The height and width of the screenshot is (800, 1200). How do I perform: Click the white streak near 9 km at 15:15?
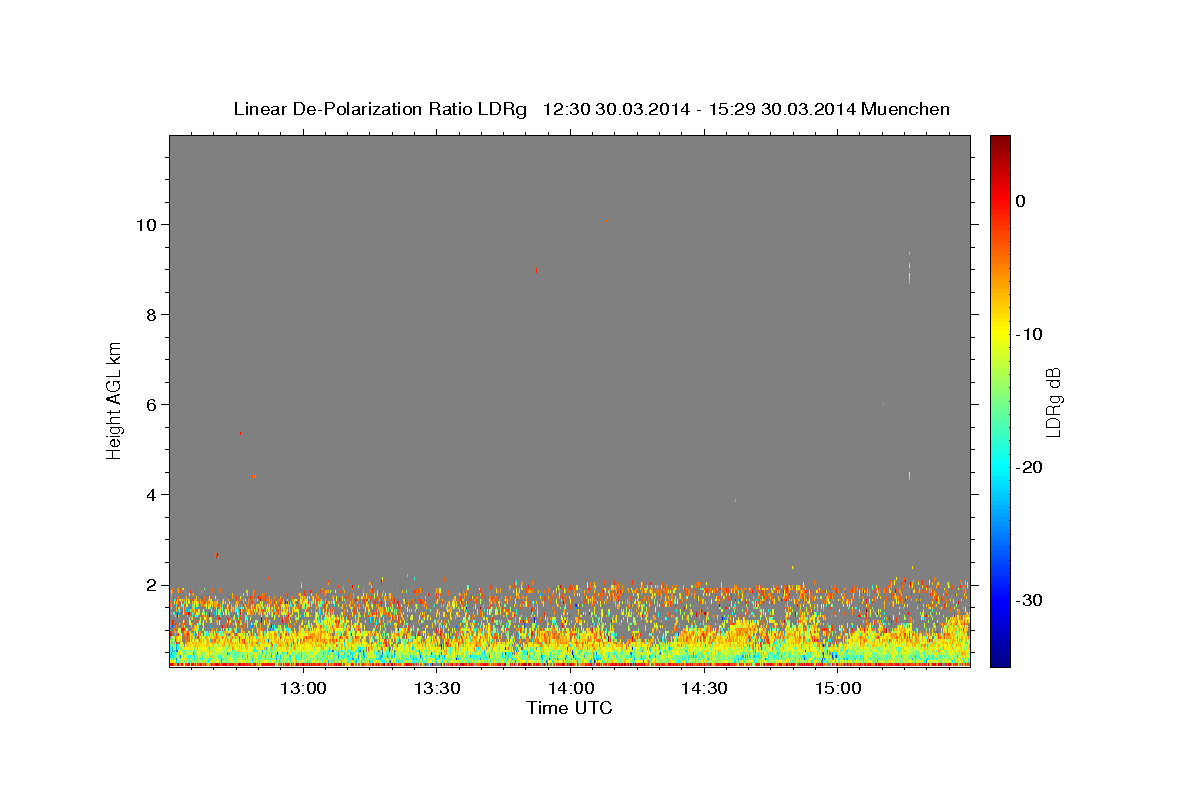pyautogui.click(x=909, y=268)
